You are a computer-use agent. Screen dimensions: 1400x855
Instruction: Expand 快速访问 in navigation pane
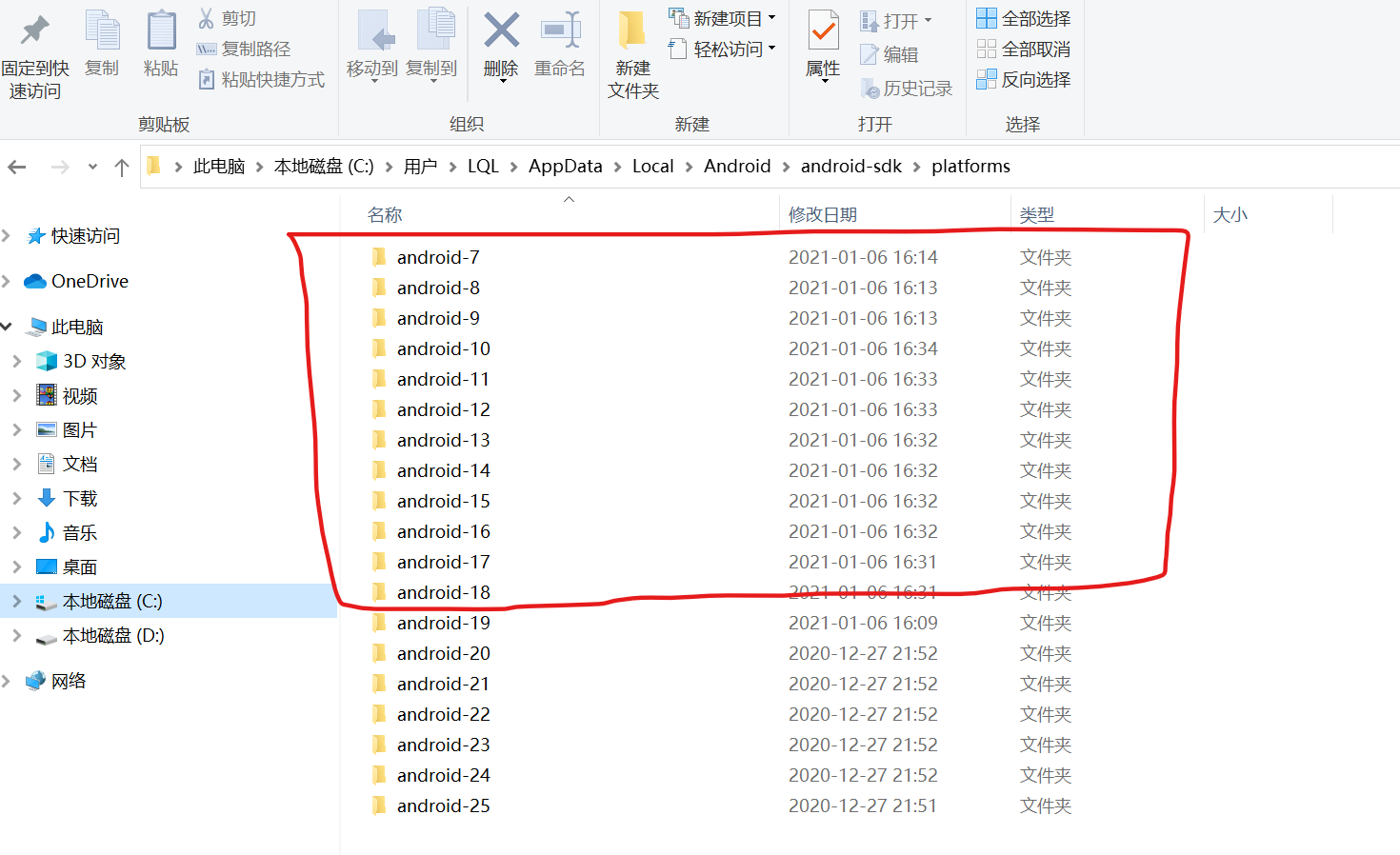7,235
